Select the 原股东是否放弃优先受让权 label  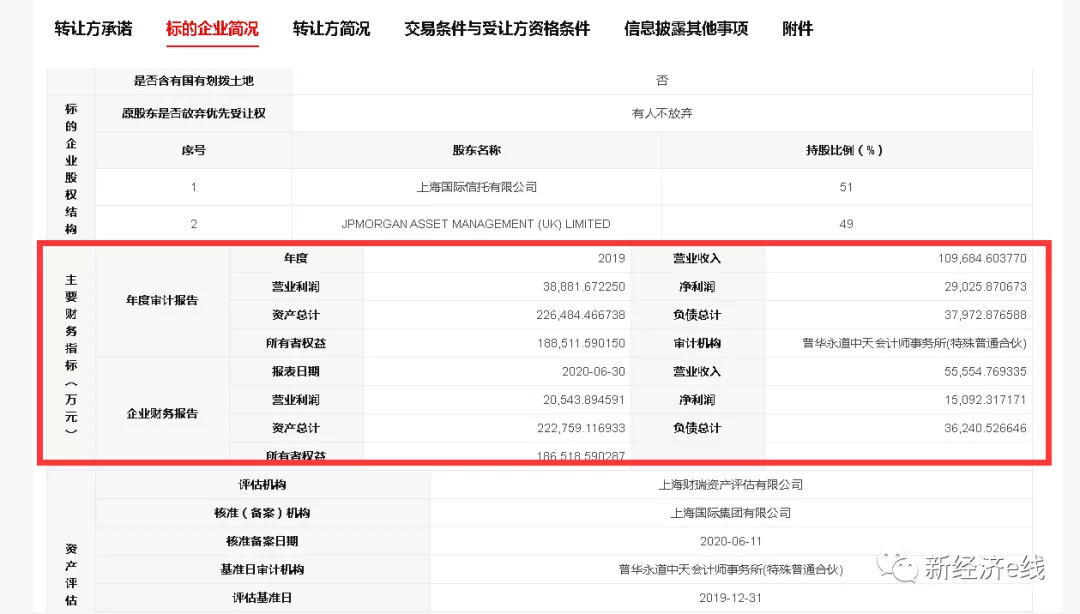tap(194, 113)
